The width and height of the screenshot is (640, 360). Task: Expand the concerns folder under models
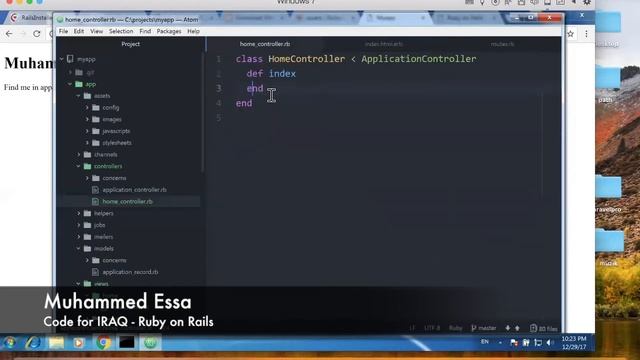pyautogui.click(x=87, y=260)
